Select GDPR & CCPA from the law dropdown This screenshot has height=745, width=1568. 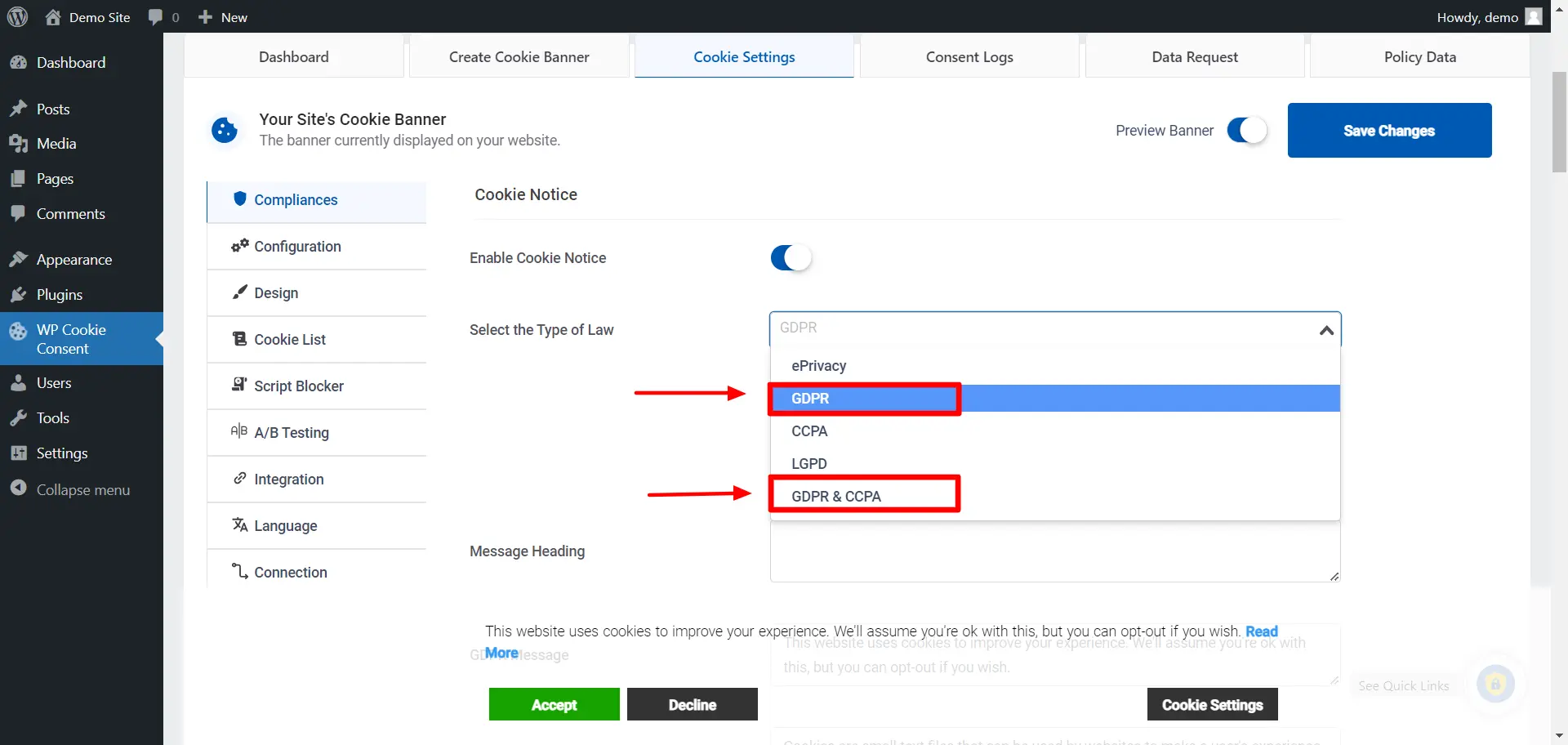coord(836,495)
